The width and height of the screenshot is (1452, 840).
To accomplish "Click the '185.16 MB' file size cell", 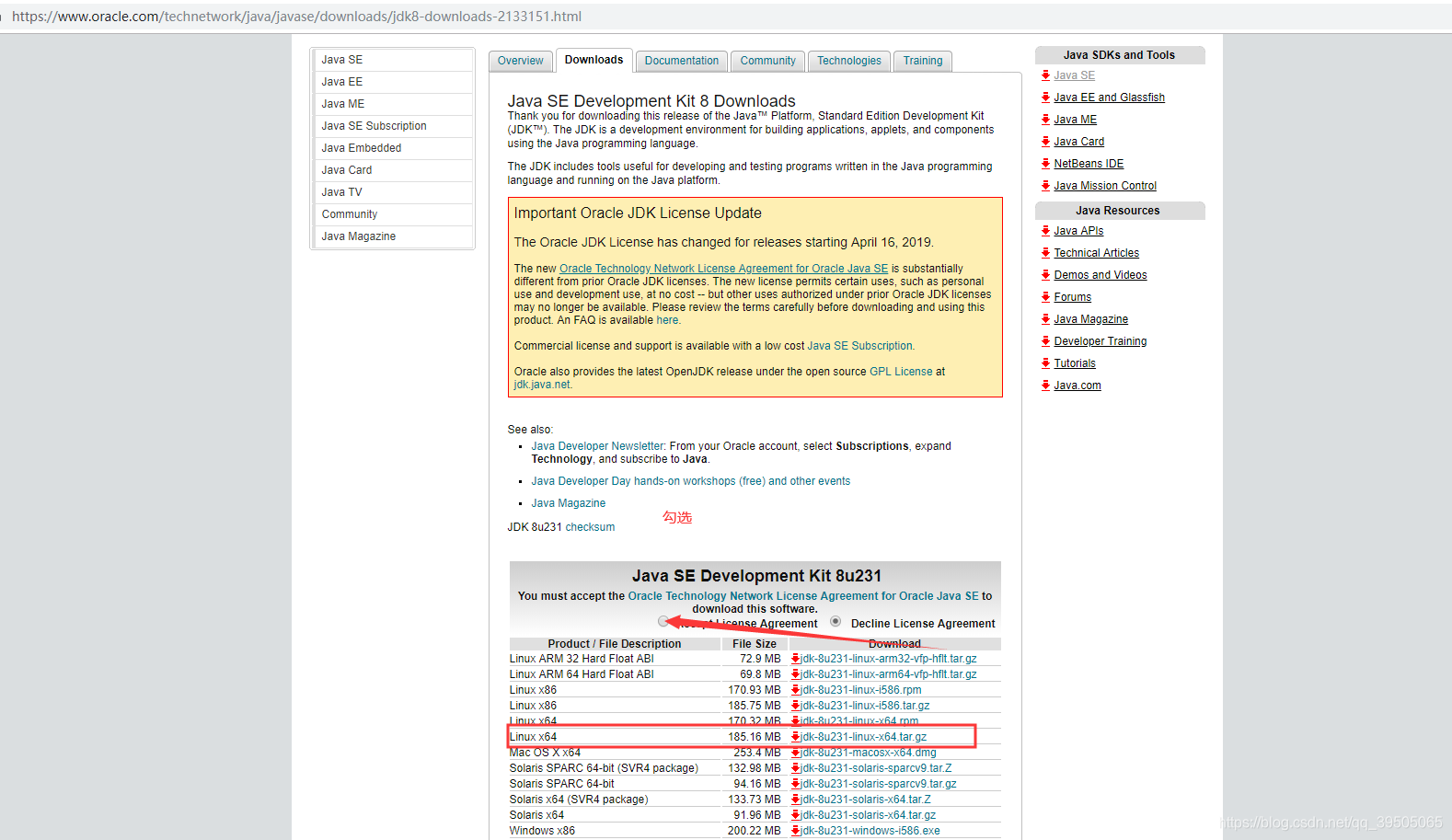I will click(x=755, y=737).
